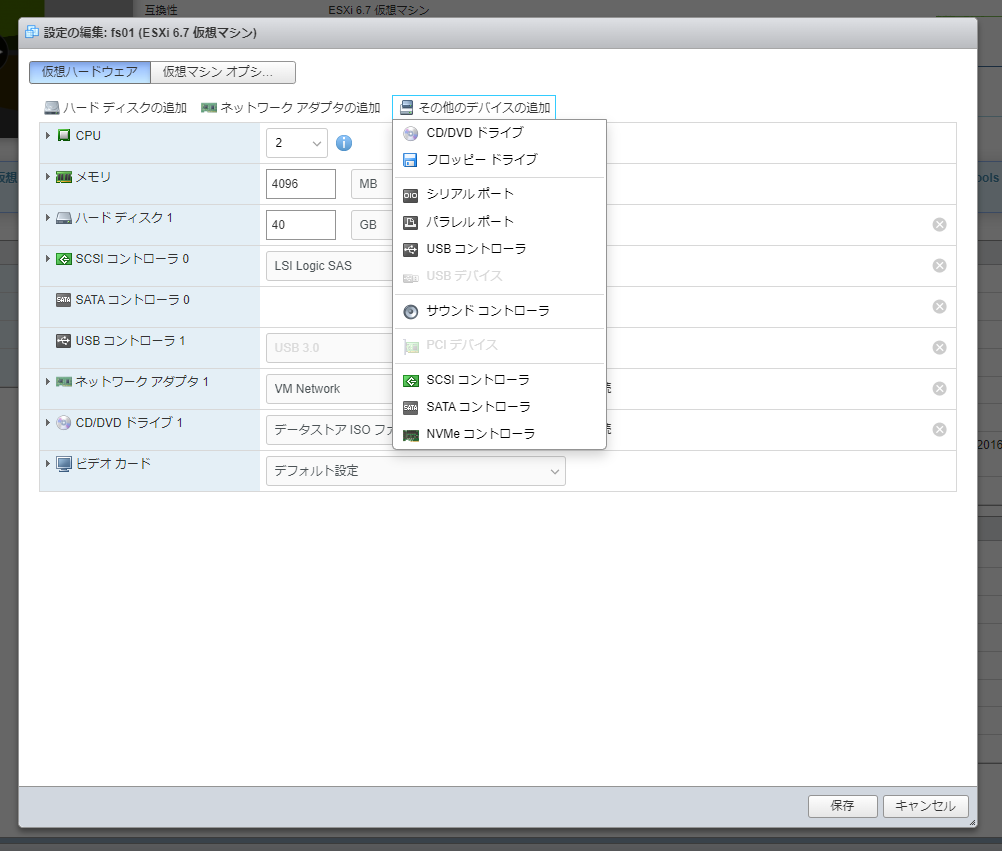The image size is (1002, 851).
Task: Click the ネットワーク アダプタ 1 icon
Action: 64,381
